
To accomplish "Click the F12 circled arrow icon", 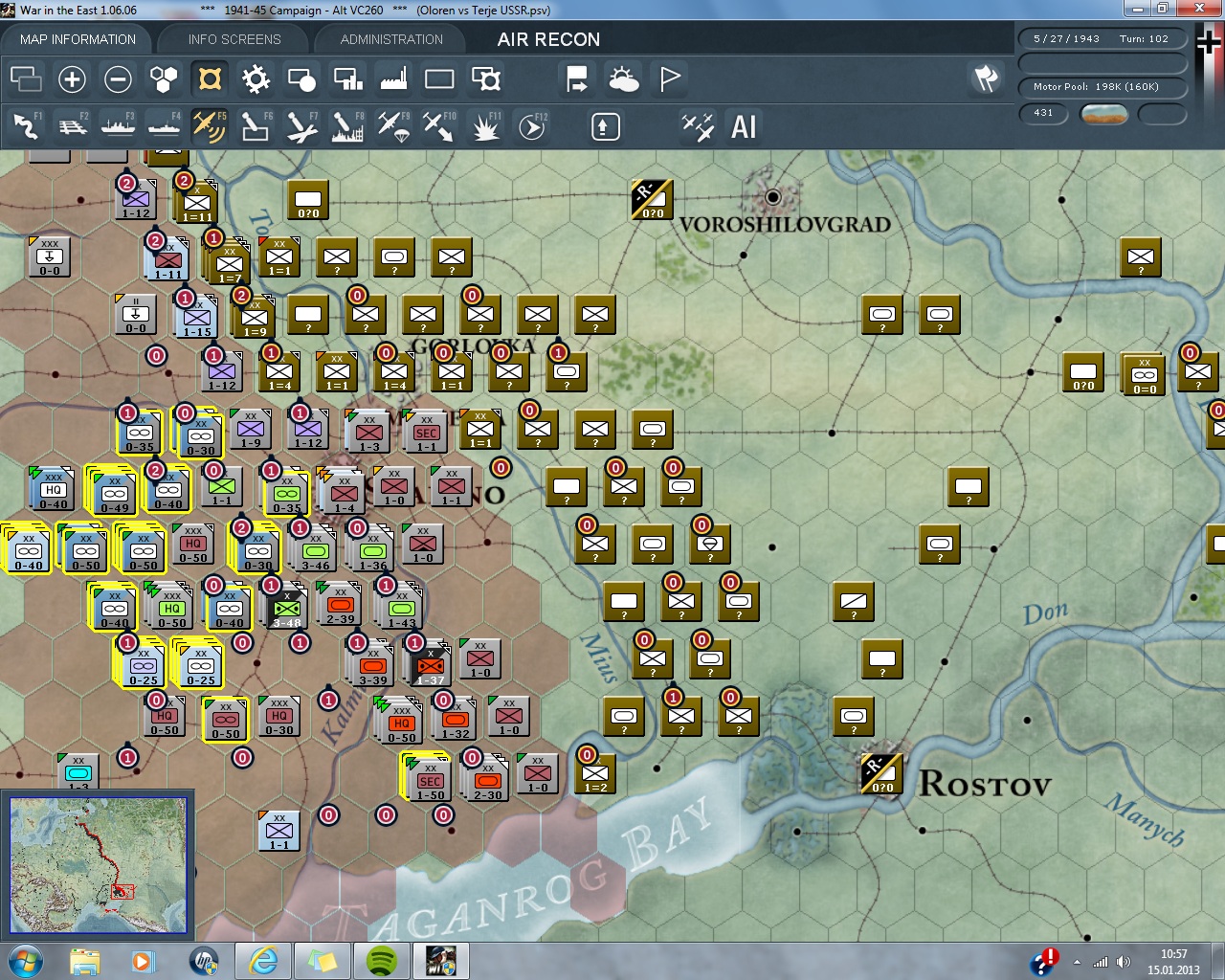I will coord(532,126).
